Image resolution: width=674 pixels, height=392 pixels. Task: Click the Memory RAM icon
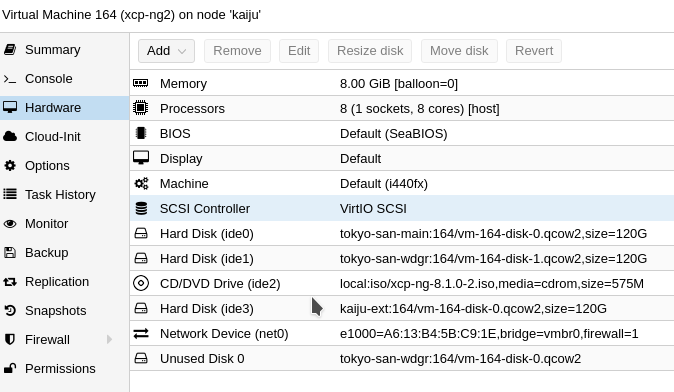[141, 83]
